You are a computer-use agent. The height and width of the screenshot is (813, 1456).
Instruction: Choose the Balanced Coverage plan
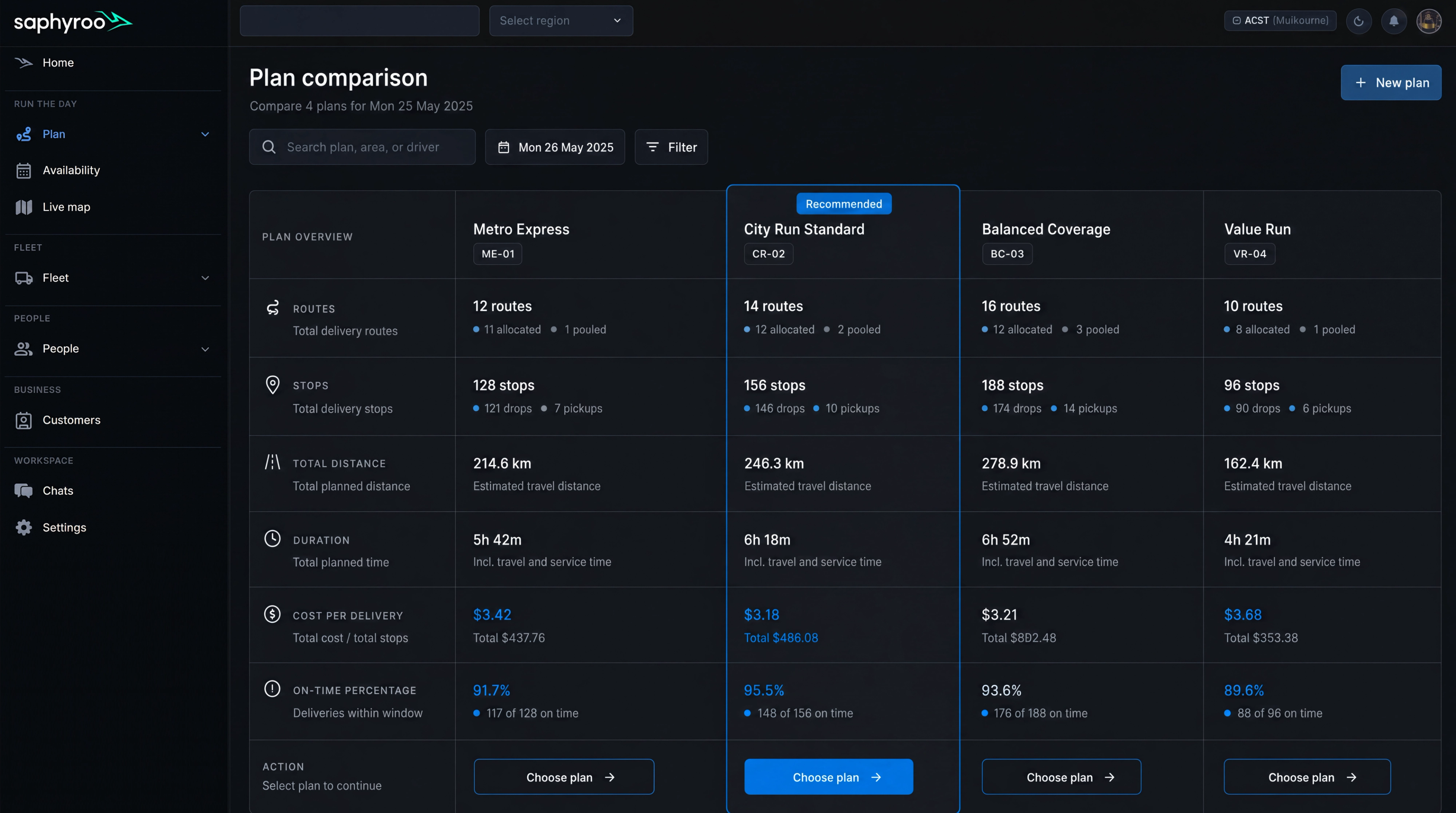1062,777
